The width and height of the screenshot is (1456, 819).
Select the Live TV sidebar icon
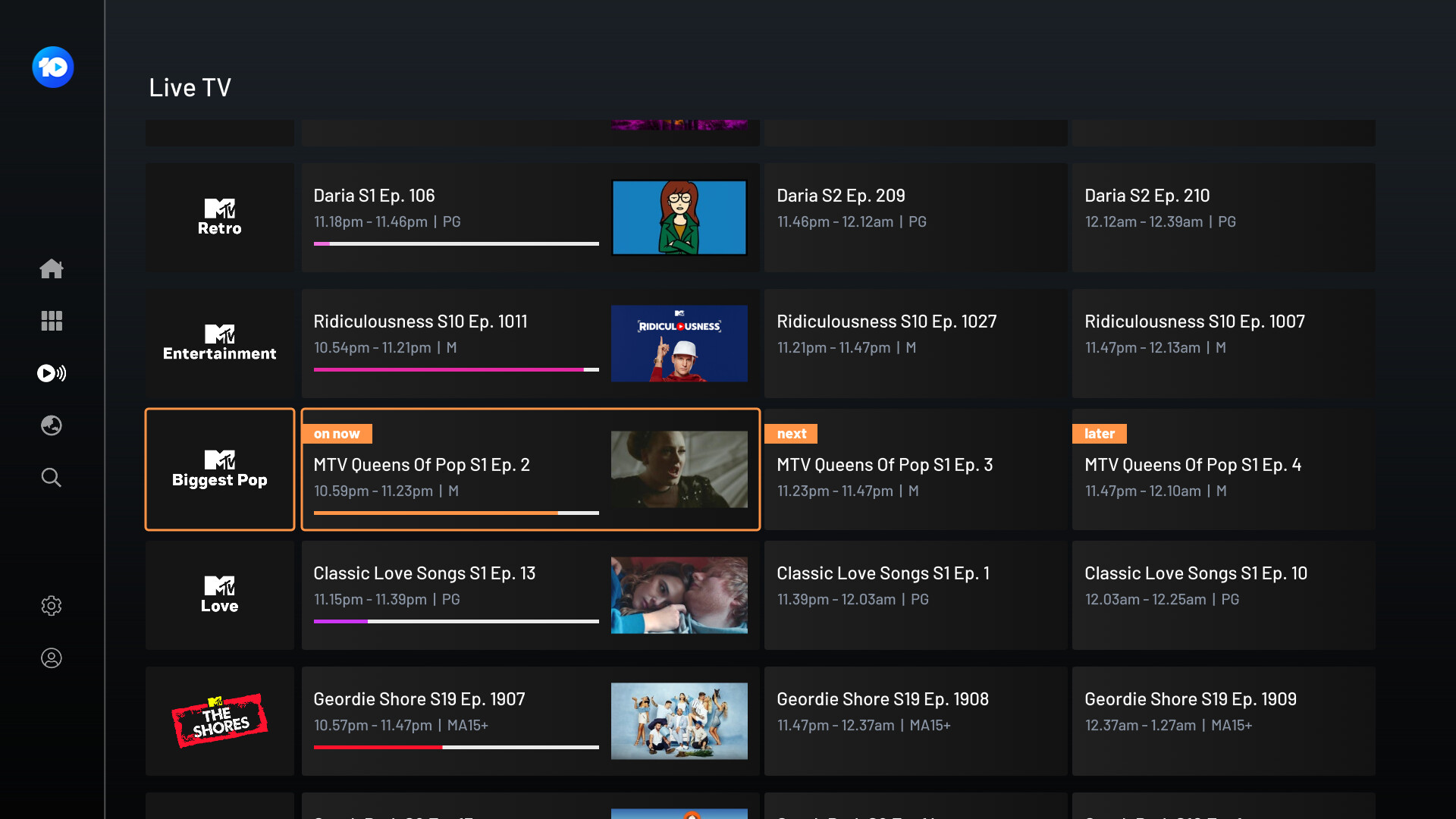tap(52, 373)
